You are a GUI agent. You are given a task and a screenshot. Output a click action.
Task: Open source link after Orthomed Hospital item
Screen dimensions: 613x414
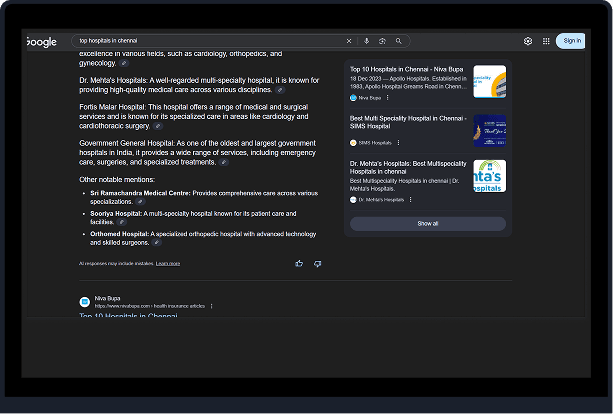point(158,242)
